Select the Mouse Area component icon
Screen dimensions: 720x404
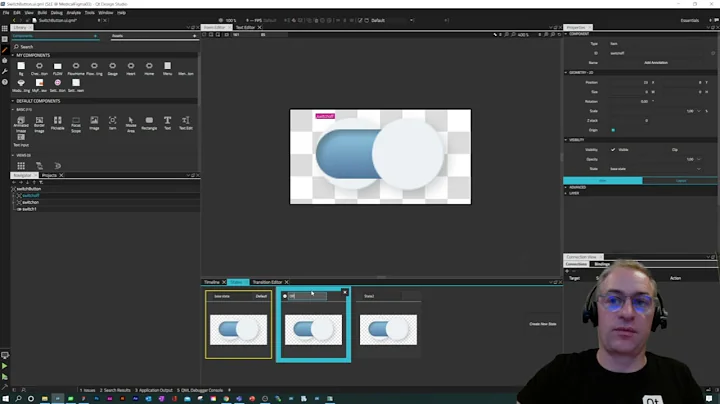131,120
